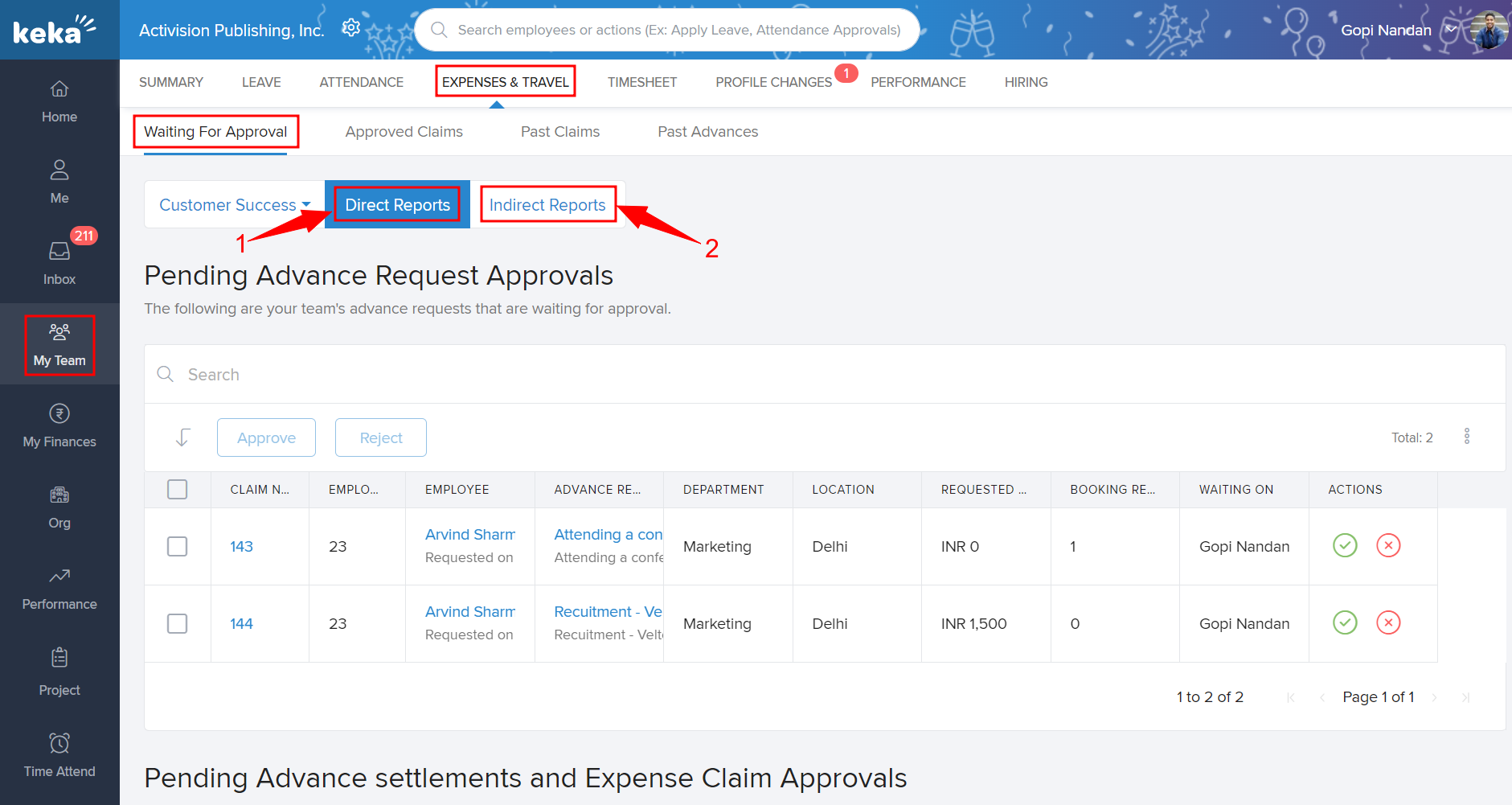This screenshot has height=805, width=1512.
Task: Open Performance section in the sidebar
Action: 59,588
